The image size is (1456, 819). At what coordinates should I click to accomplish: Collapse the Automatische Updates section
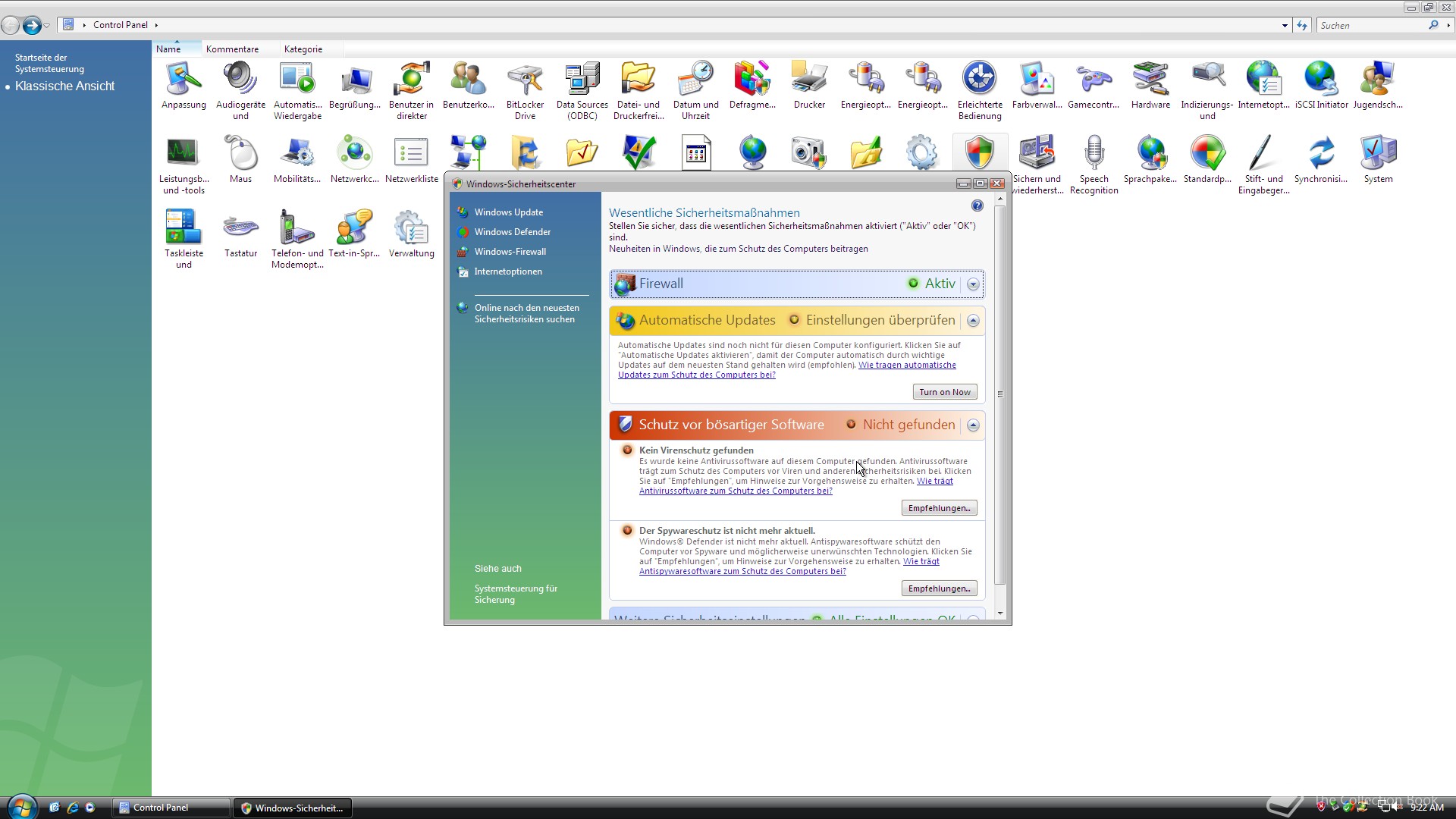[x=973, y=321]
